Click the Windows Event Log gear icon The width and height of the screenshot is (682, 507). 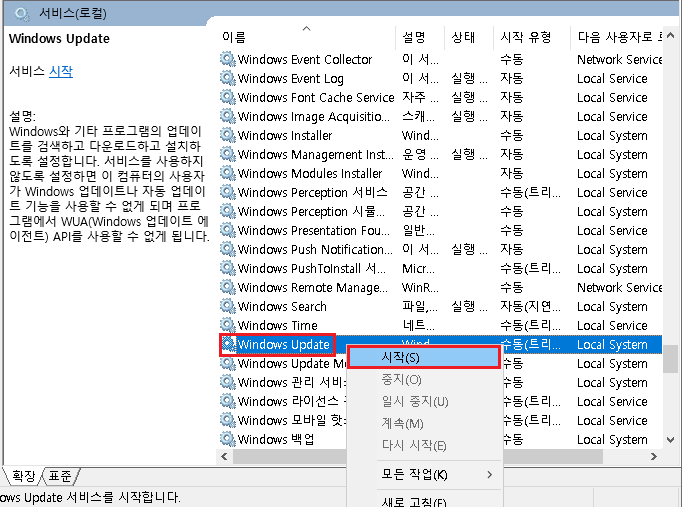pyautogui.click(x=227, y=78)
